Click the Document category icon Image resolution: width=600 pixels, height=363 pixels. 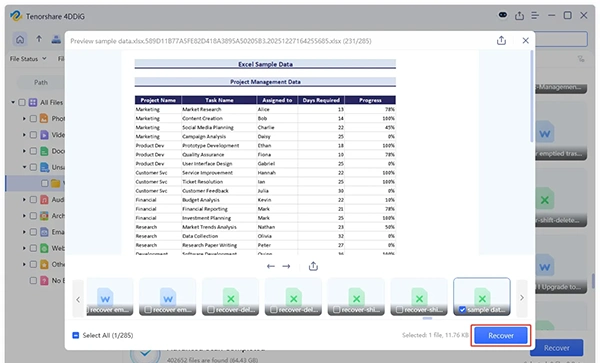pyautogui.click(x=44, y=151)
